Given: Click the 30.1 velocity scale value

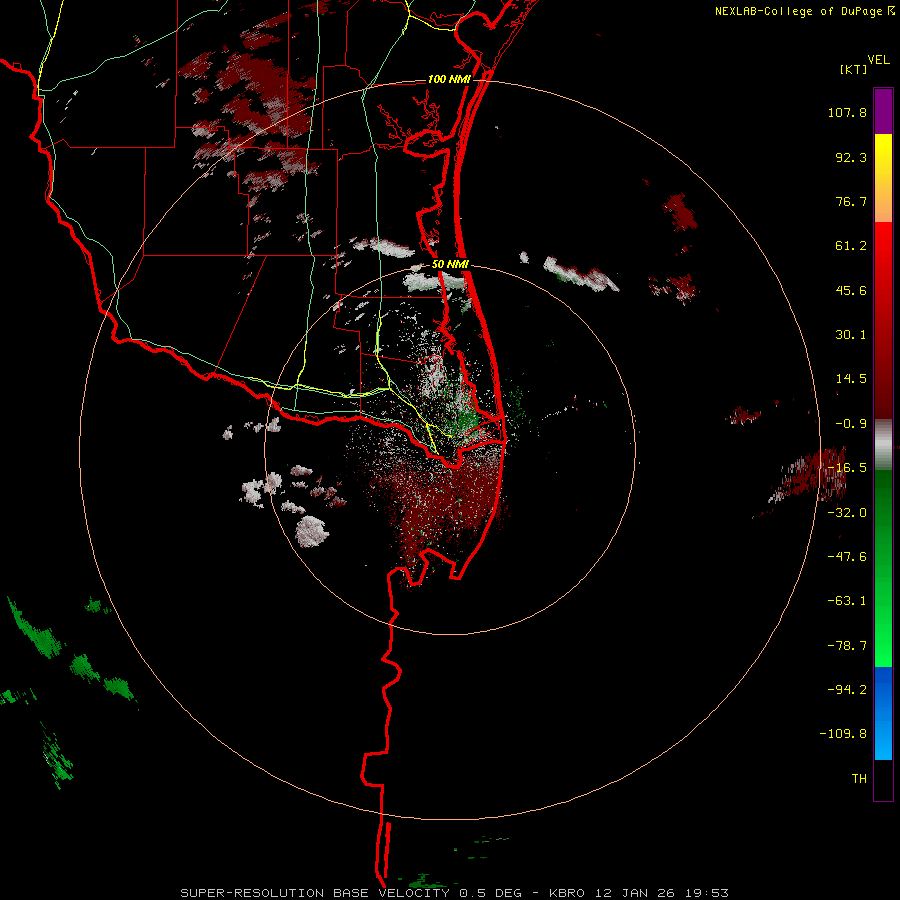Looking at the screenshot, I should pyautogui.click(x=851, y=335).
